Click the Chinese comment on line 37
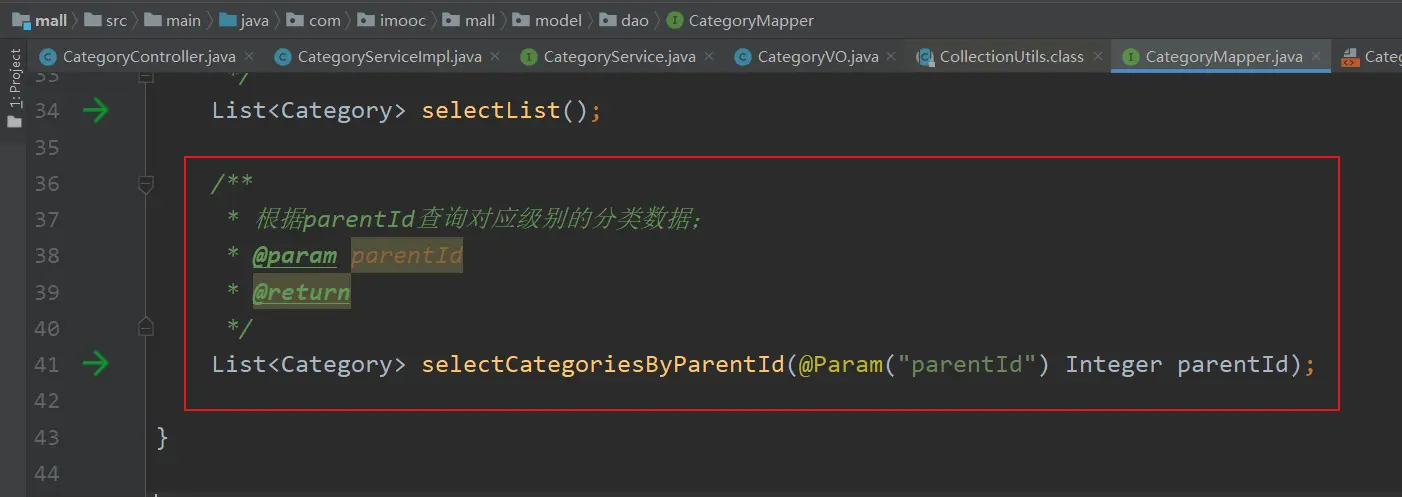Image resolution: width=1402 pixels, height=497 pixels. pos(479,220)
